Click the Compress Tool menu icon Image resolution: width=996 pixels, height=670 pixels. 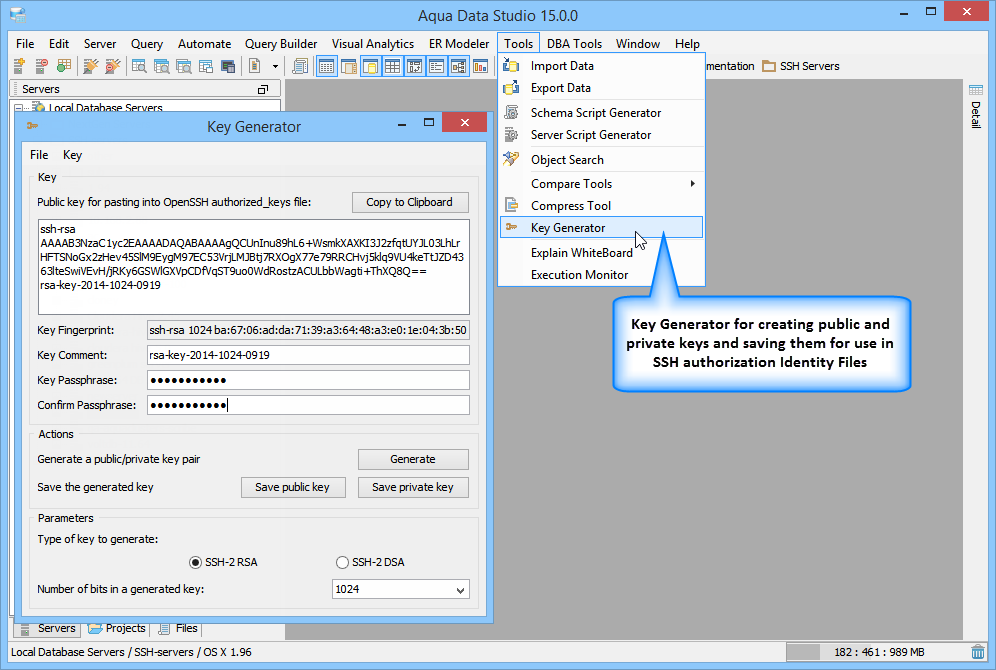pos(511,205)
